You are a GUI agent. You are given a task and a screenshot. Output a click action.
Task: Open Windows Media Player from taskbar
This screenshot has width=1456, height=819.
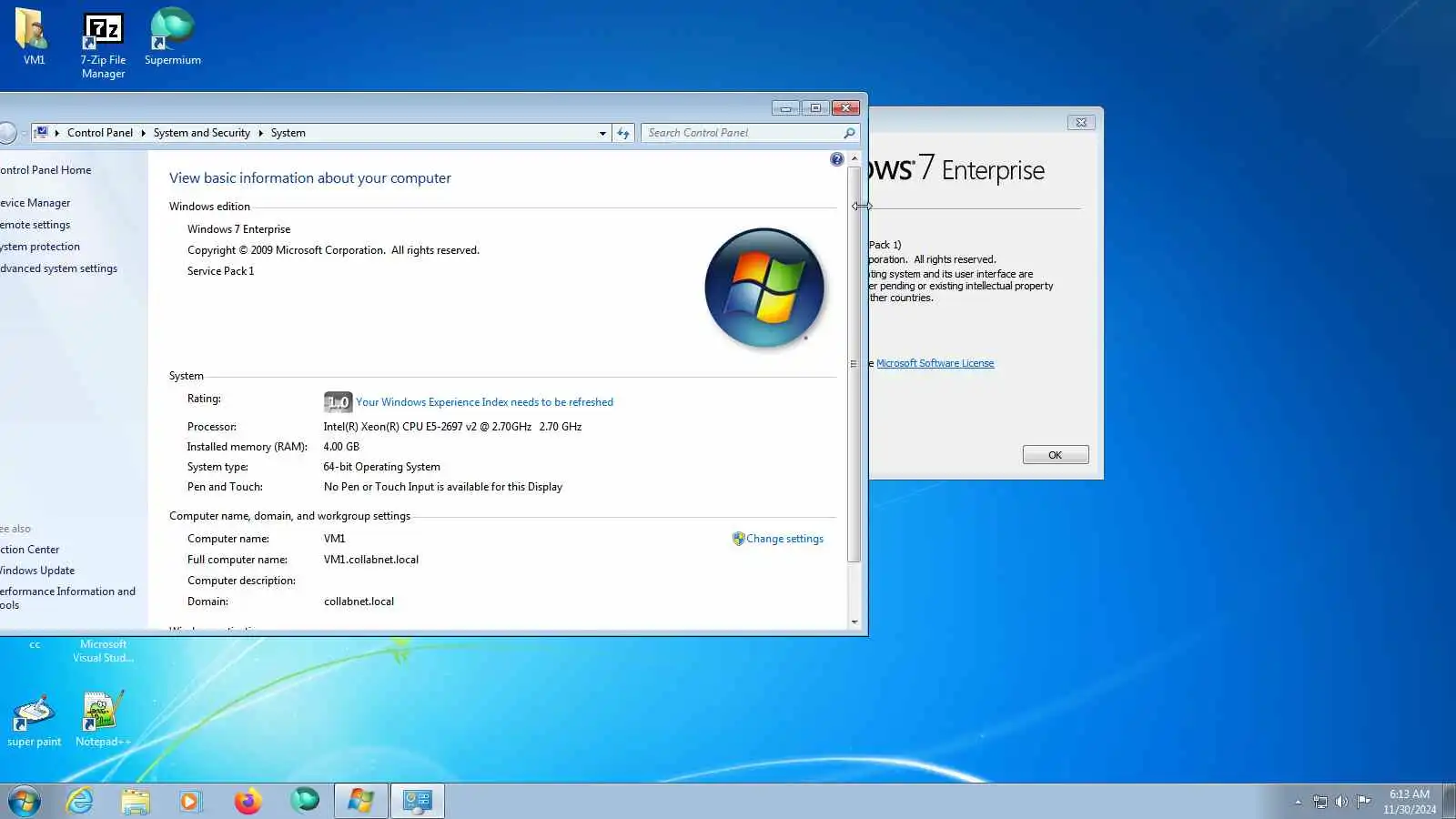click(x=190, y=801)
